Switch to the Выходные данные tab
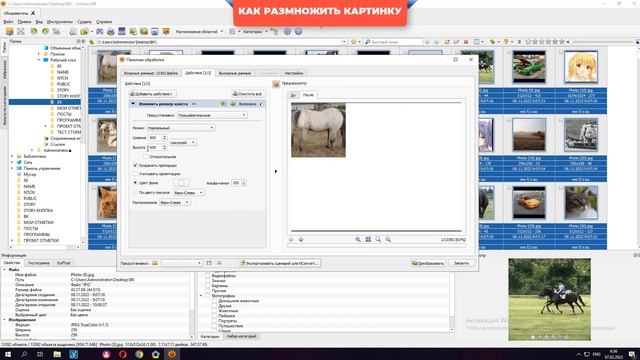Screen dimensions: 640x360 235,73
